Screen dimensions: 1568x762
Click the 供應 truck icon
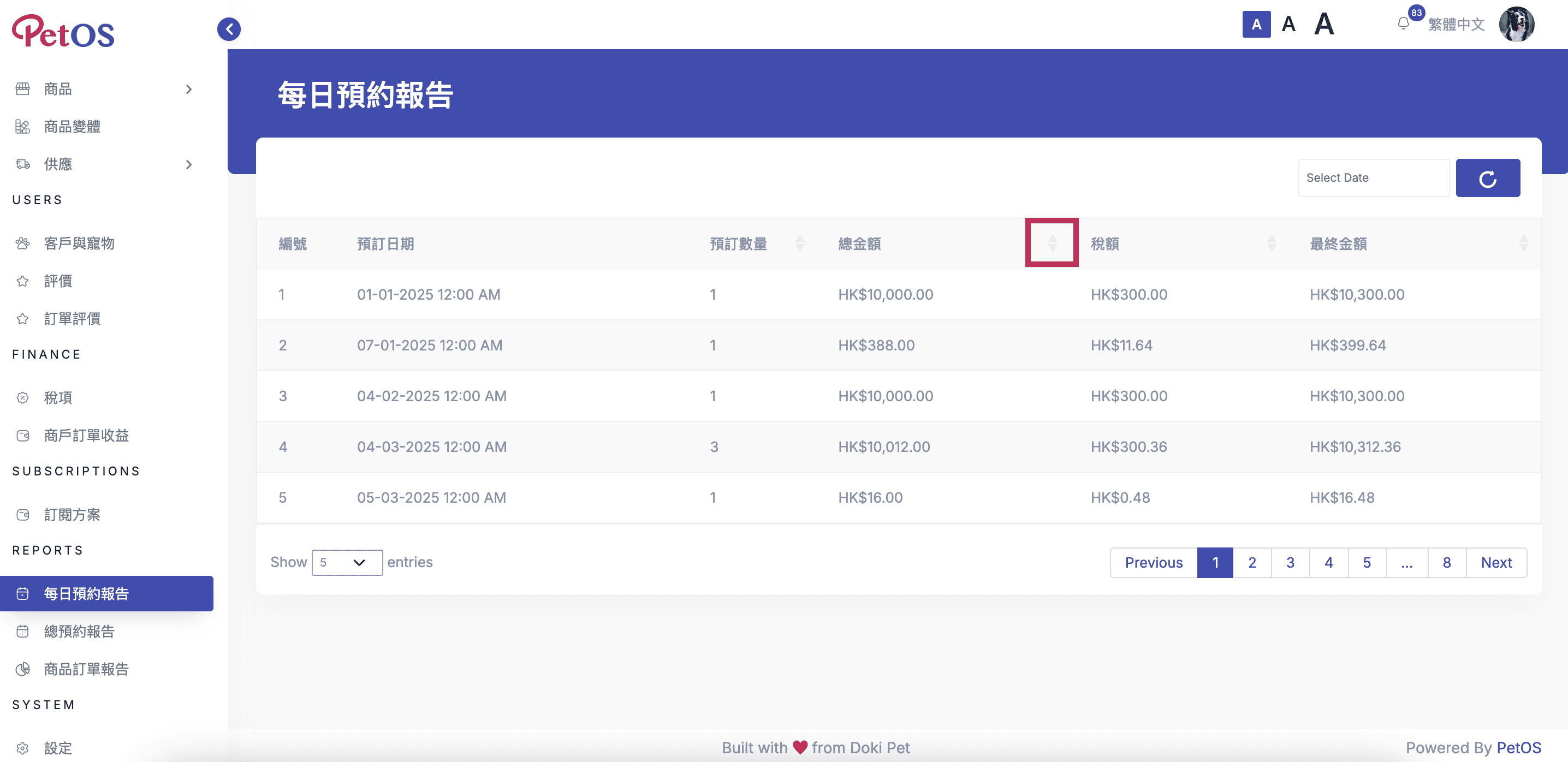22,164
